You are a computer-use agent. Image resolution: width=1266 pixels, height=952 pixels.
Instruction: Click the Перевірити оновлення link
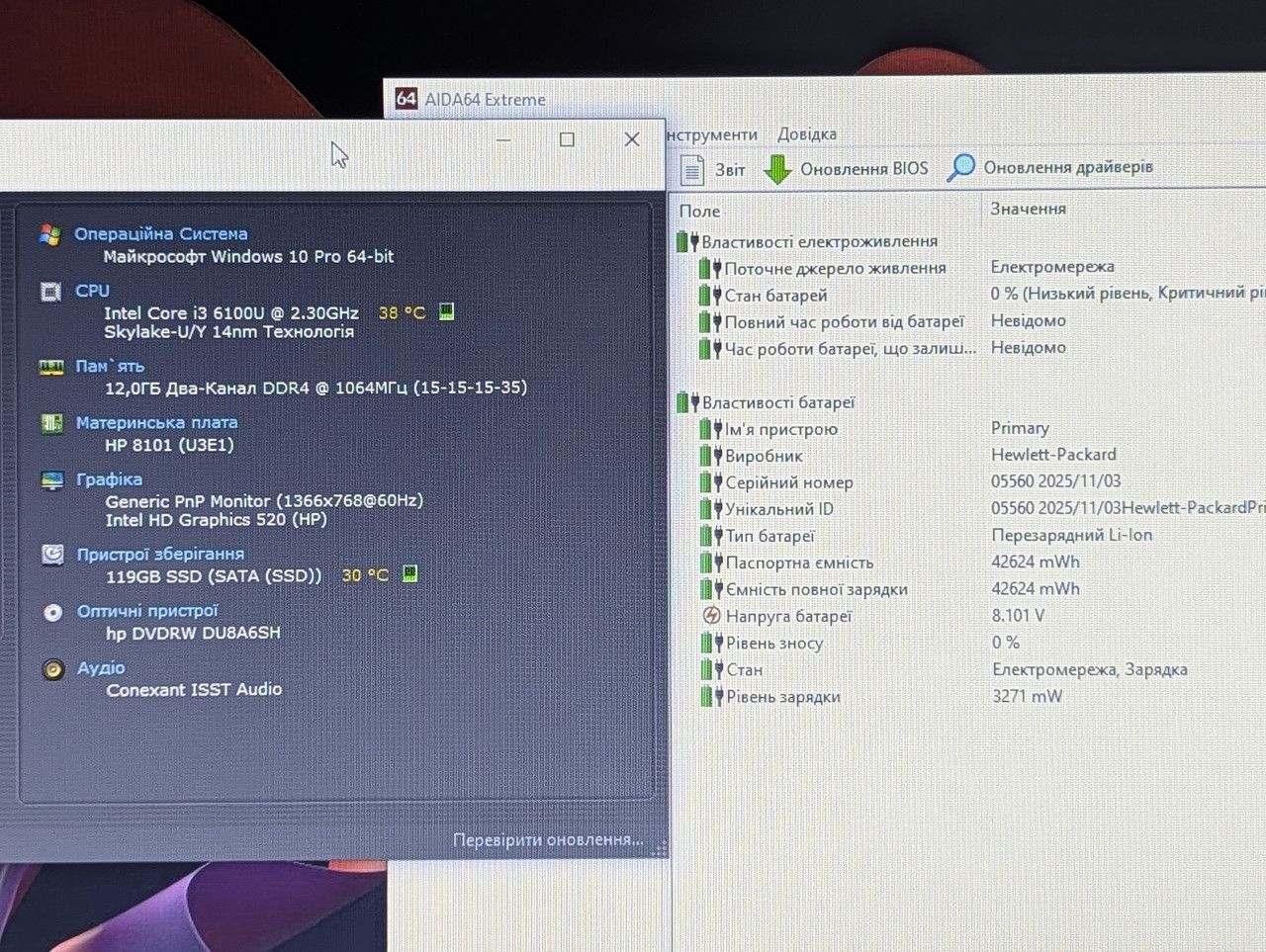click(x=548, y=839)
